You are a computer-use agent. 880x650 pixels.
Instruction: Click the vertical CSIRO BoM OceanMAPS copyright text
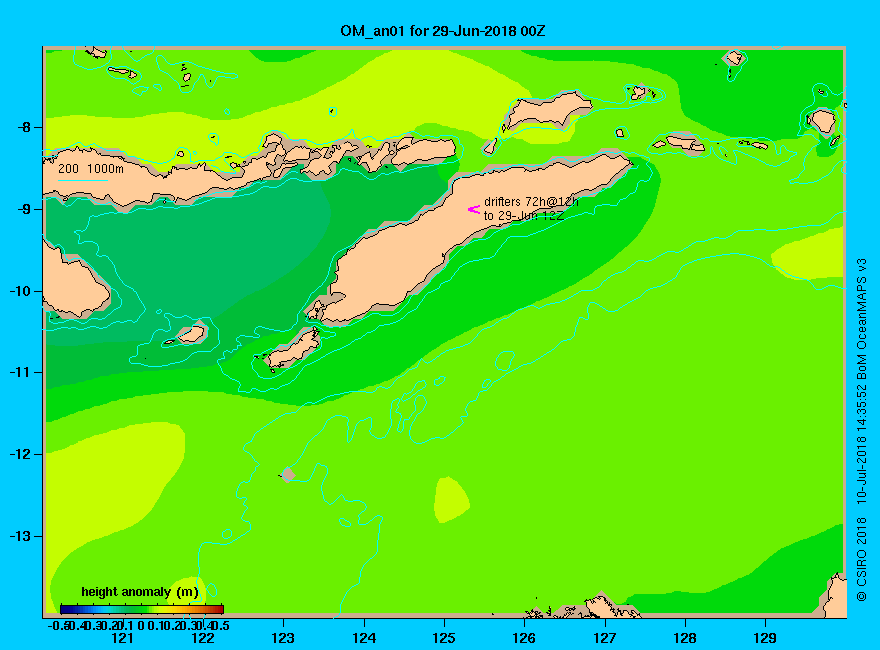[861, 429]
